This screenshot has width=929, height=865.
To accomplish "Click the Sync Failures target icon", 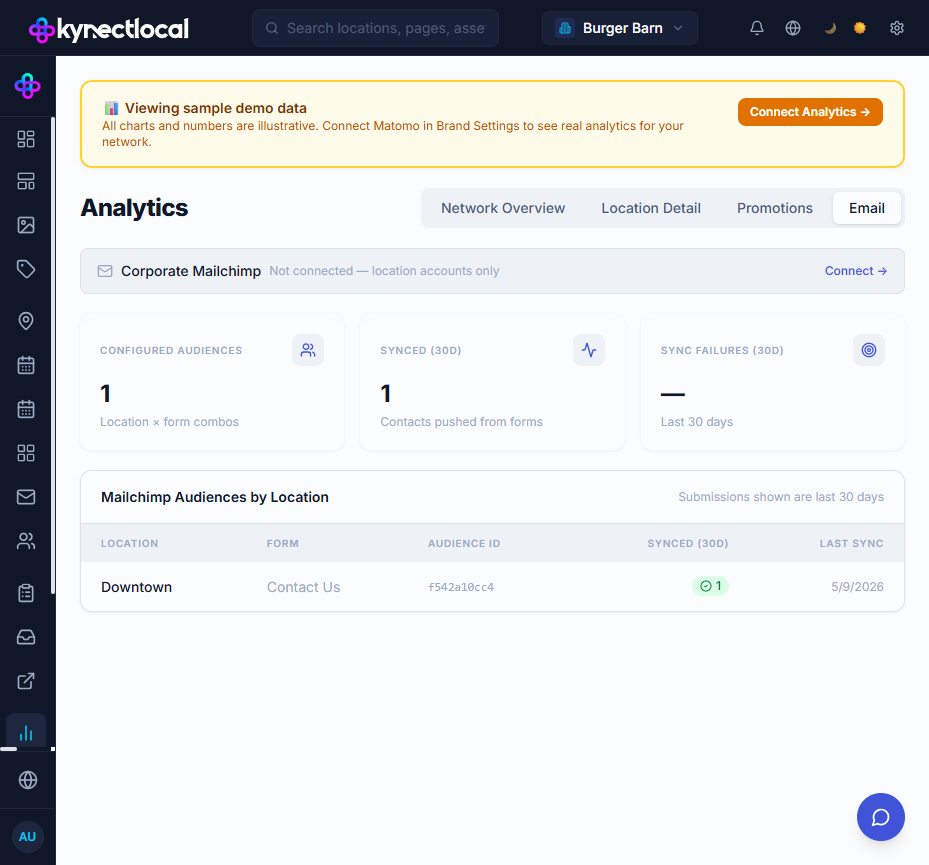I will point(869,350).
